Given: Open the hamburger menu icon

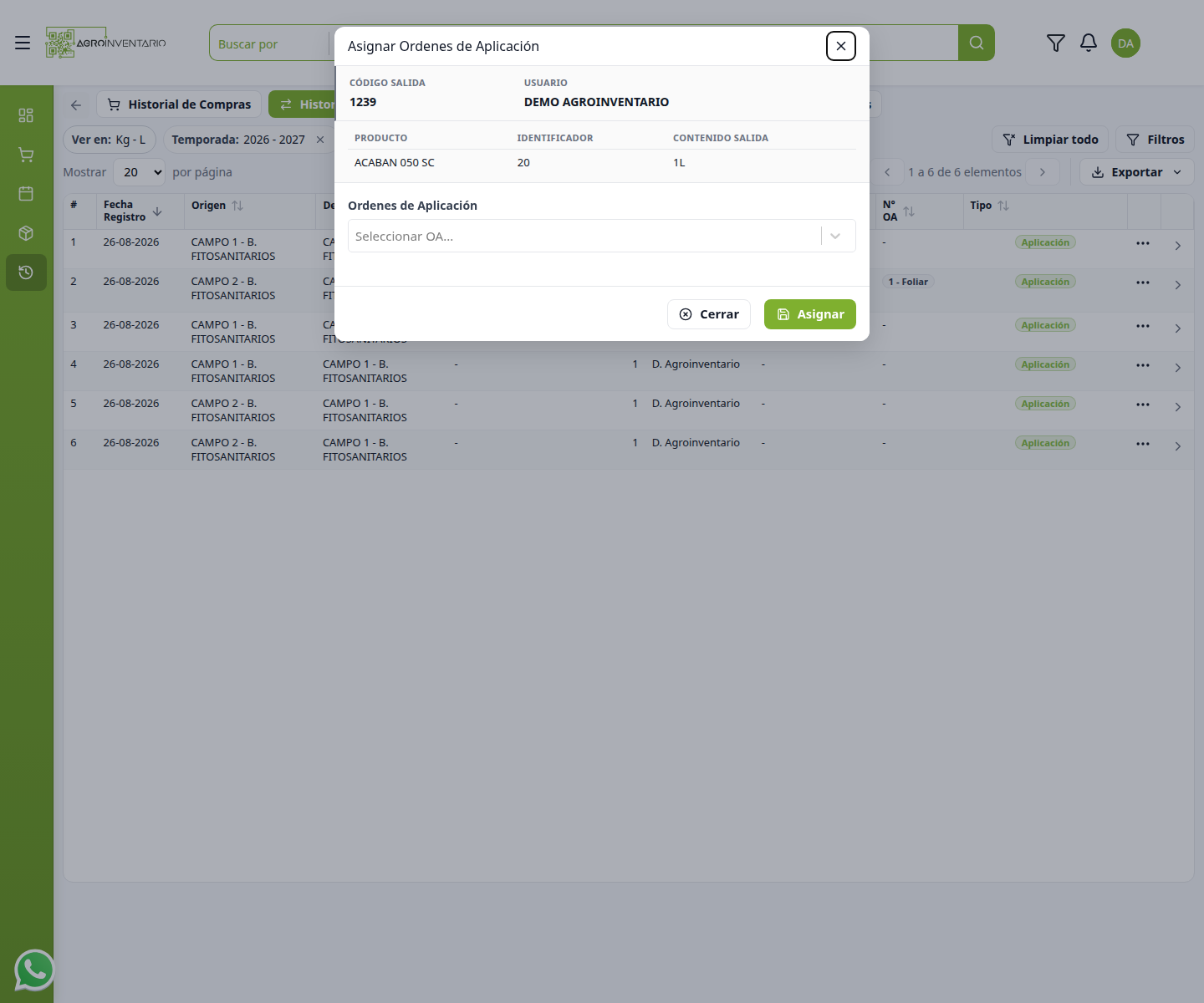Looking at the screenshot, I should [x=23, y=43].
